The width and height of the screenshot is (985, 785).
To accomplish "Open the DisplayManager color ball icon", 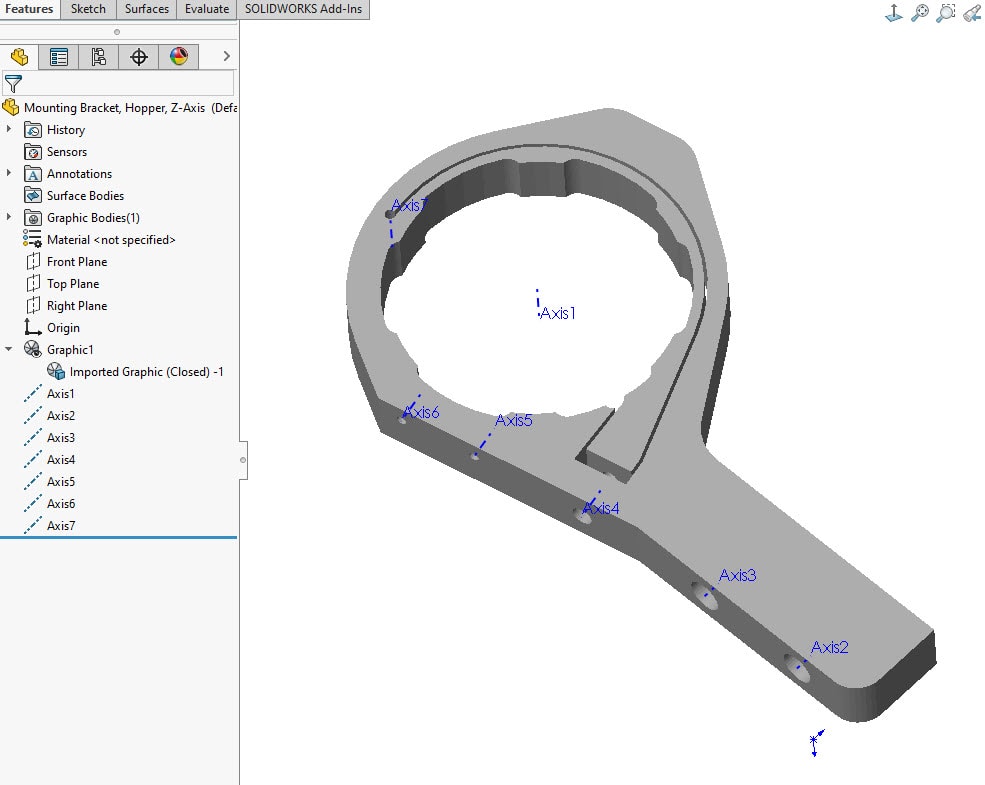I will (x=179, y=57).
